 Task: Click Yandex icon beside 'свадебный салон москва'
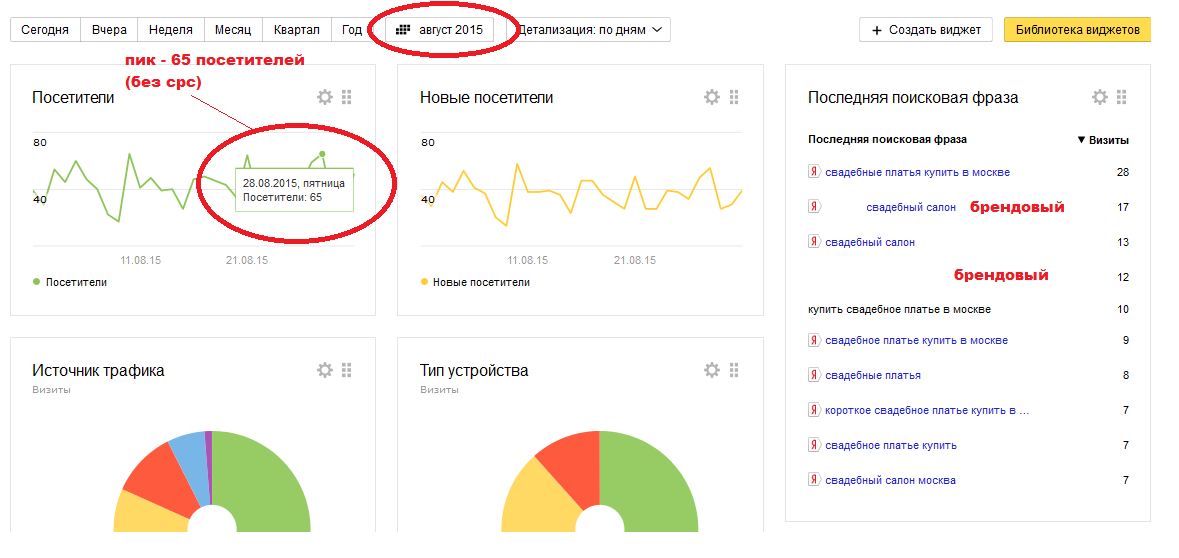point(814,480)
